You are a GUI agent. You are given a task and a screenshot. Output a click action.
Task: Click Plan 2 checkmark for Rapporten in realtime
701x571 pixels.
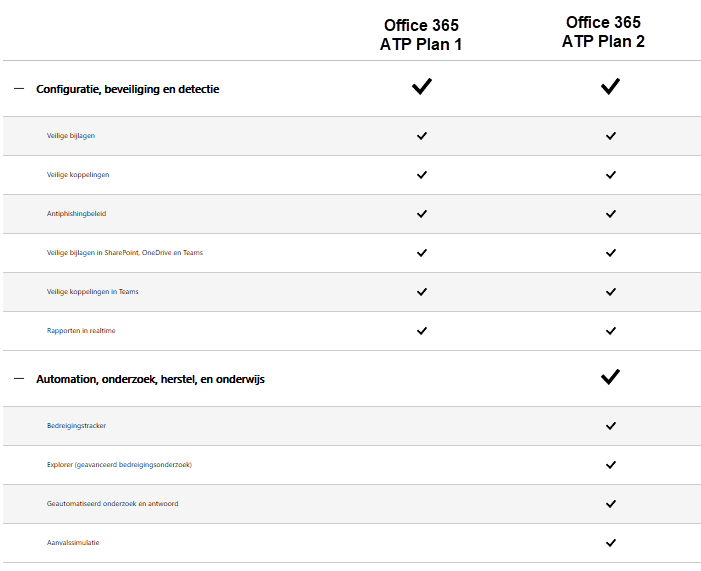coord(611,331)
